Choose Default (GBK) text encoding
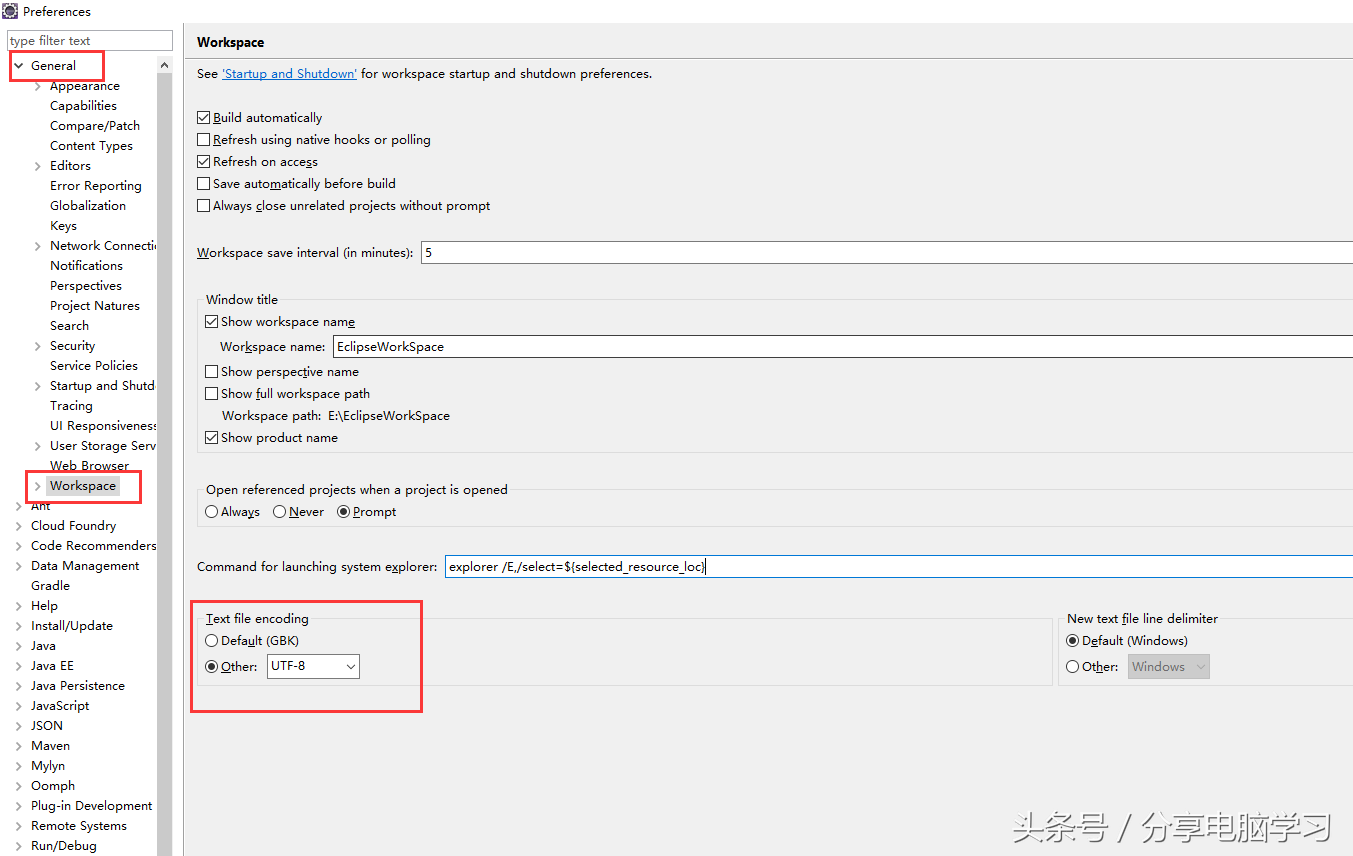Image resolution: width=1353 pixels, height=856 pixels. [212, 641]
